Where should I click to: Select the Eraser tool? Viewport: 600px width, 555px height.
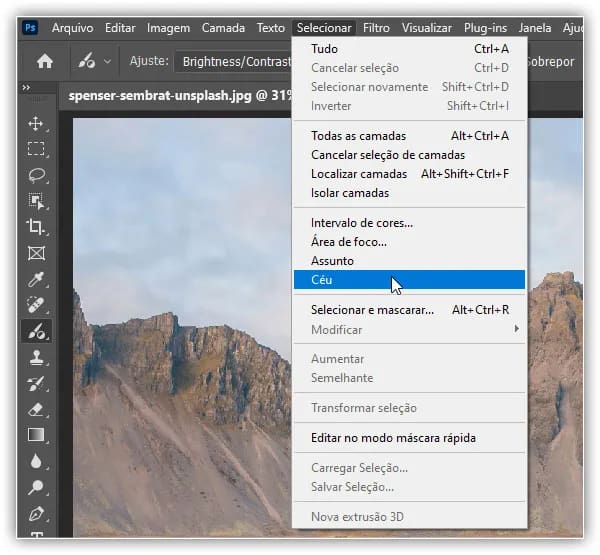tap(36, 409)
